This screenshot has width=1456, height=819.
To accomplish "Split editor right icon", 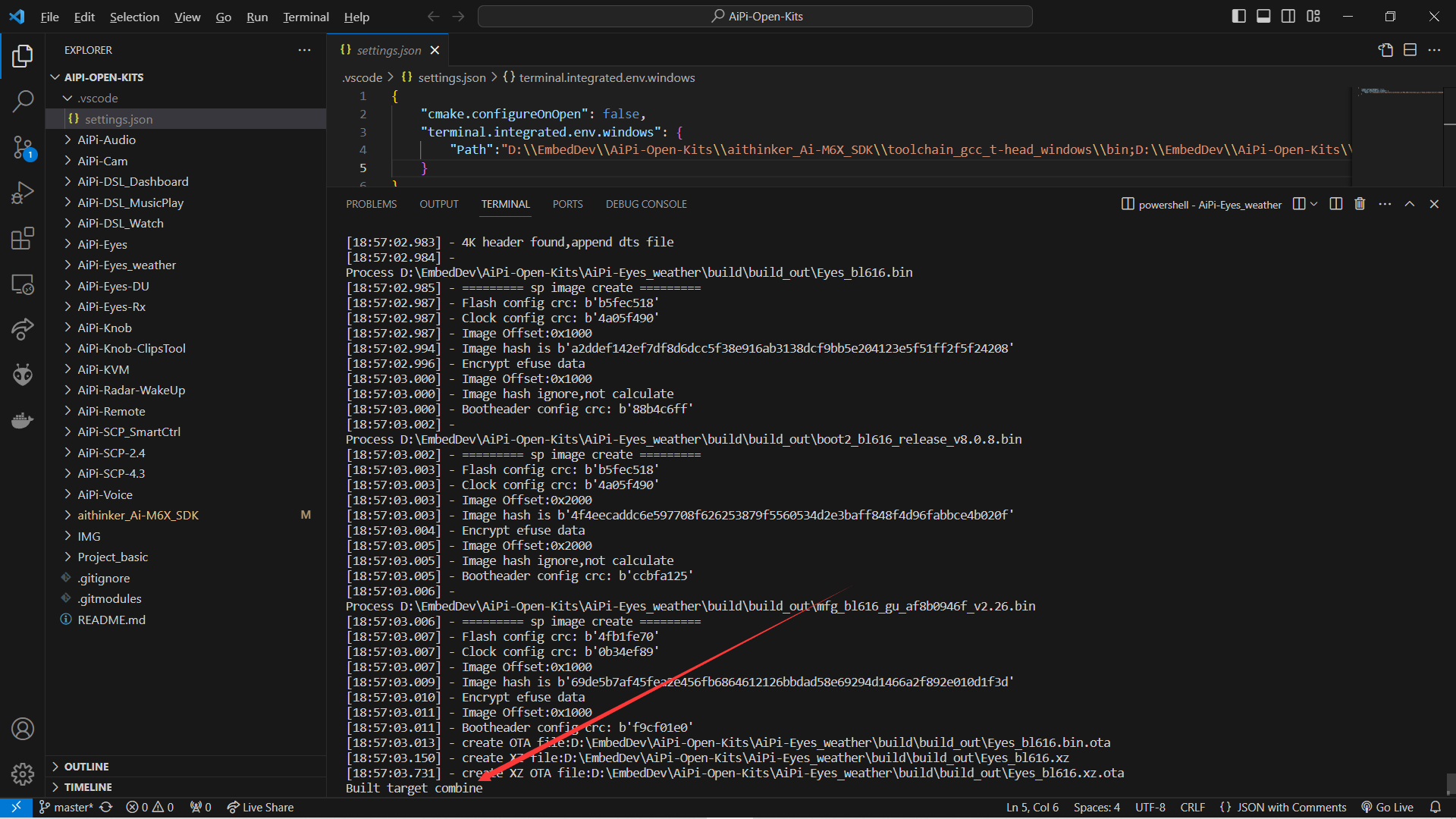I will pos(1410,50).
